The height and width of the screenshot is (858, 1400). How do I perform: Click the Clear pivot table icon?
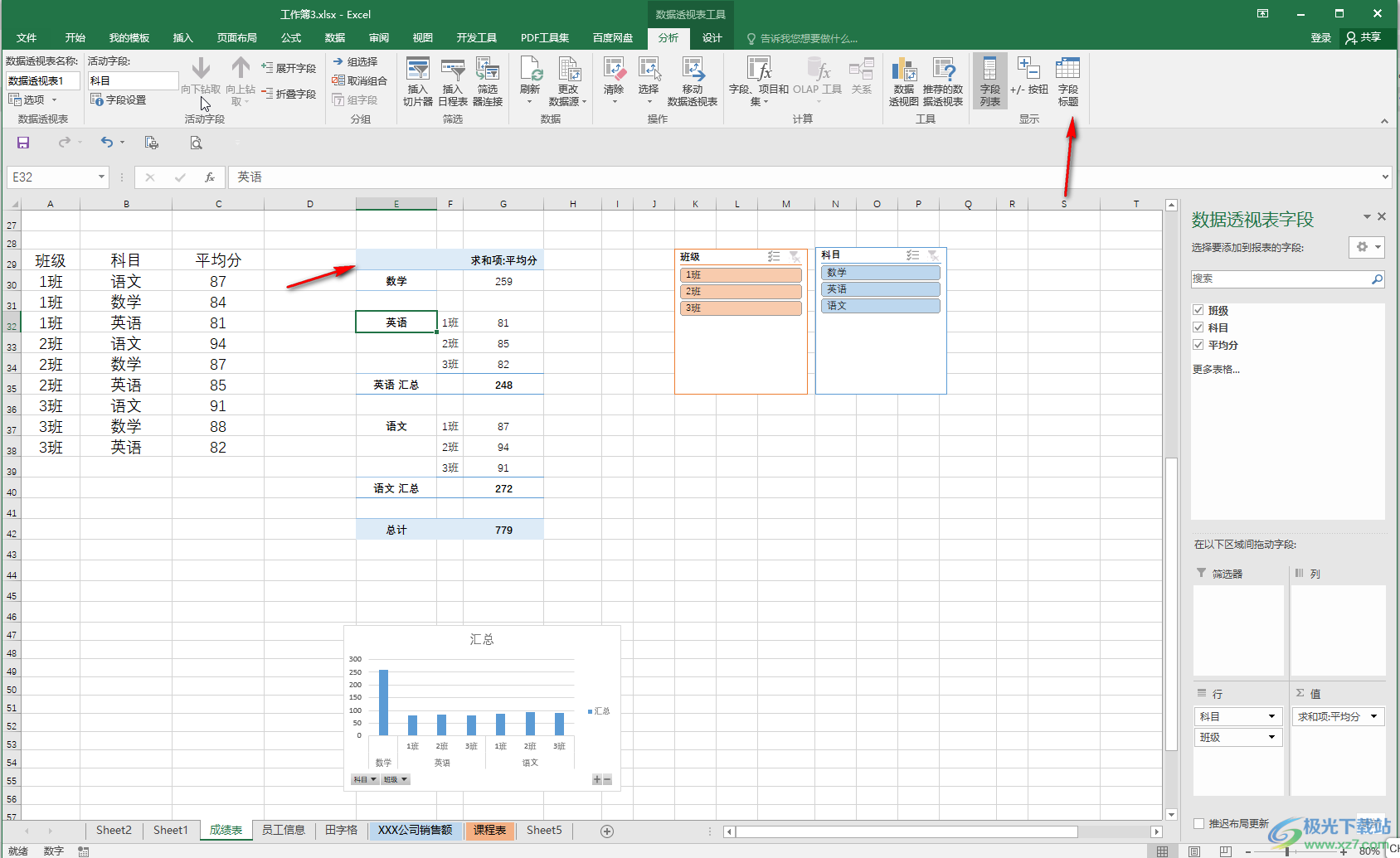pyautogui.click(x=614, y=81)
